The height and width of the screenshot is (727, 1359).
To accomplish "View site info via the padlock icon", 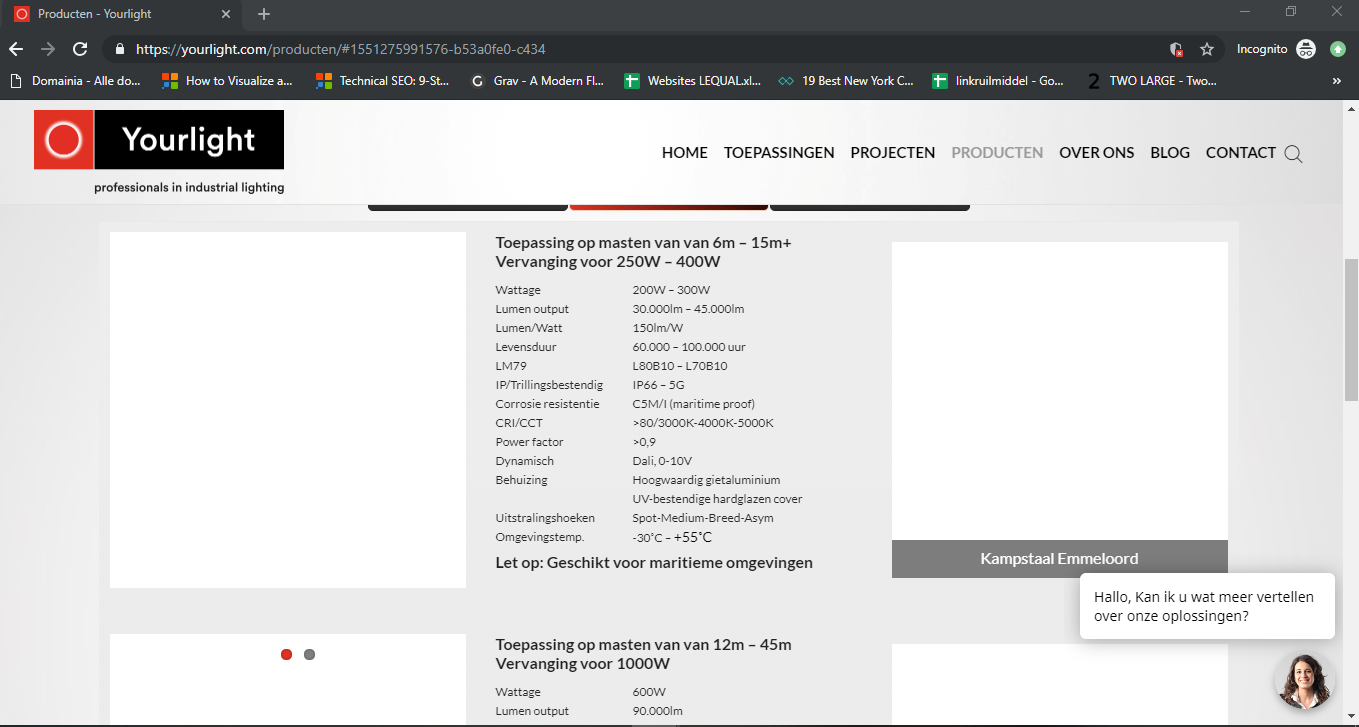I will pyautogui.click(x=120, y=49).
